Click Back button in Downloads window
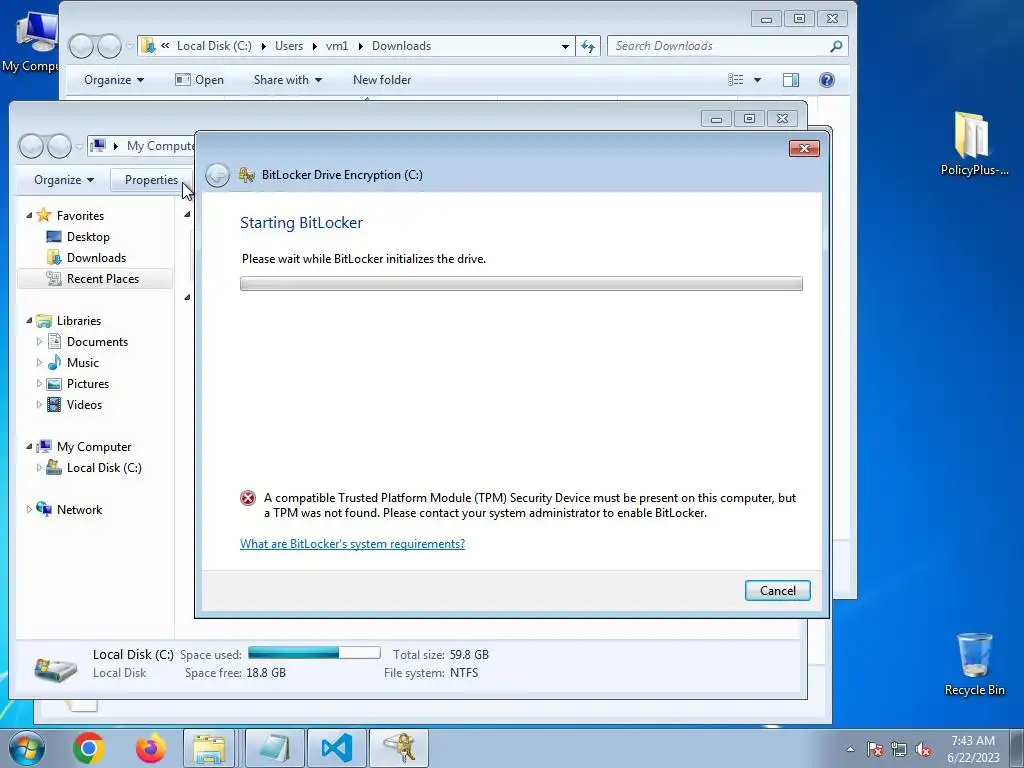 pyautogui.click(x=82, y=46)
